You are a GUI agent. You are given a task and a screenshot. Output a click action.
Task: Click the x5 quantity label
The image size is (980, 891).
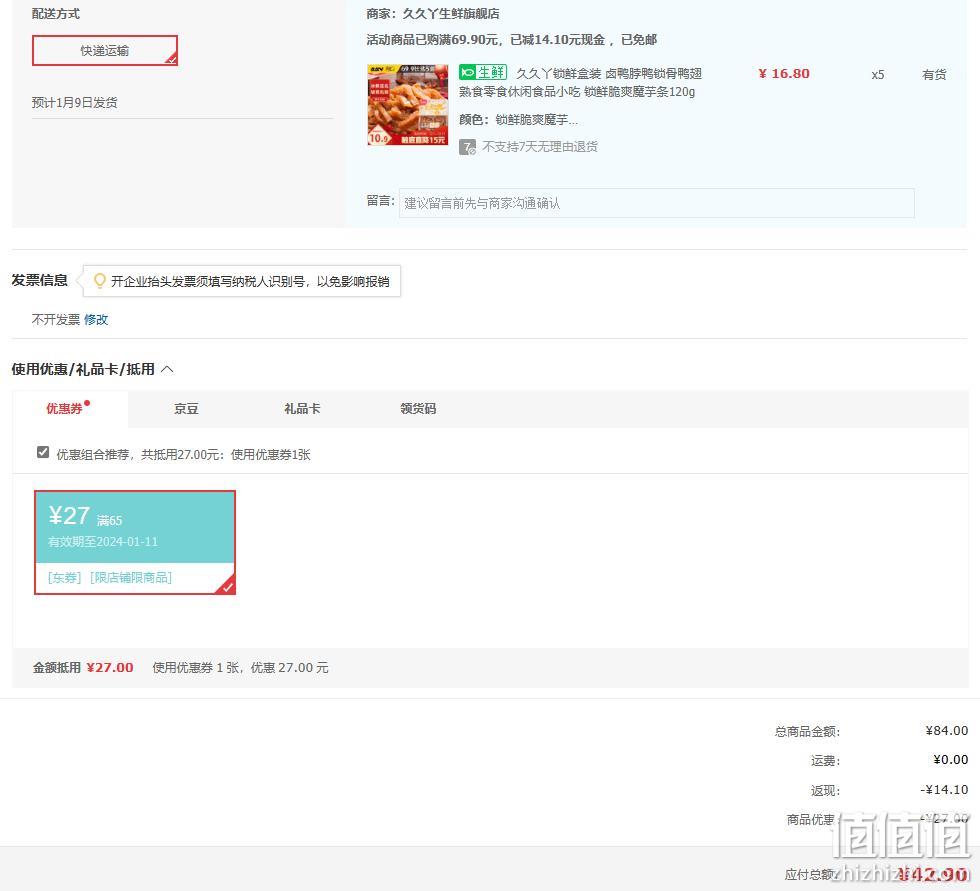(878, 74)
